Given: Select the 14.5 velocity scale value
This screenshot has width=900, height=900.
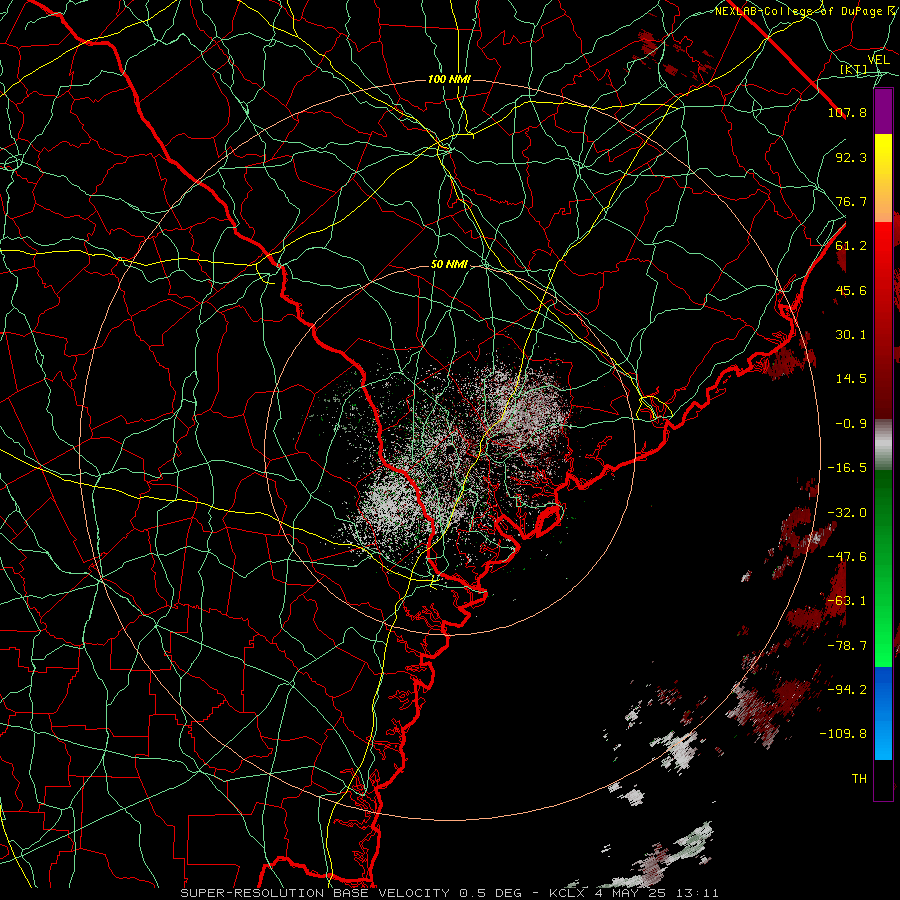Looking at the screenshot, I should coord(851,379).
